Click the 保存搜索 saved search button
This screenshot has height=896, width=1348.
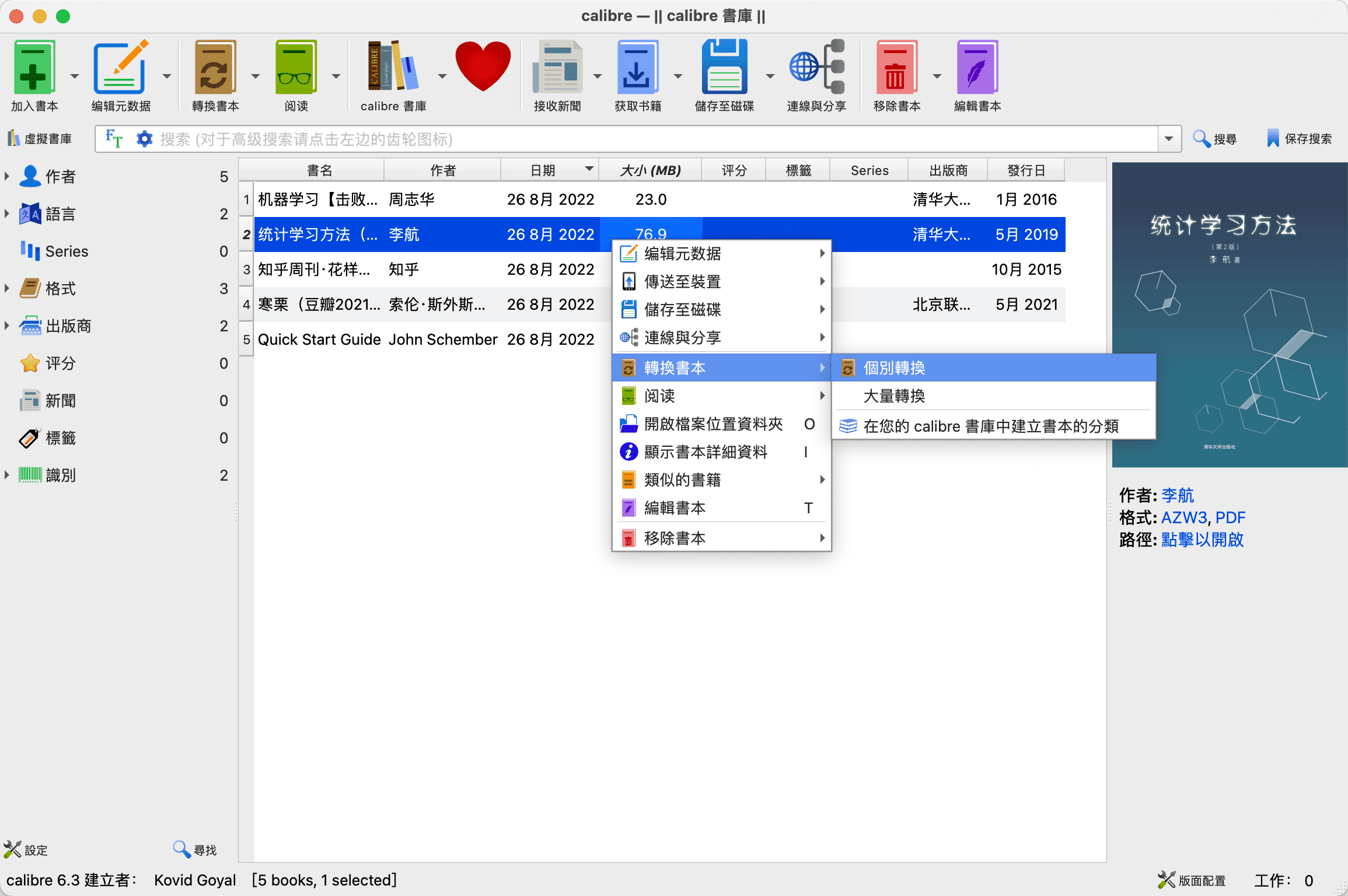1299,139
